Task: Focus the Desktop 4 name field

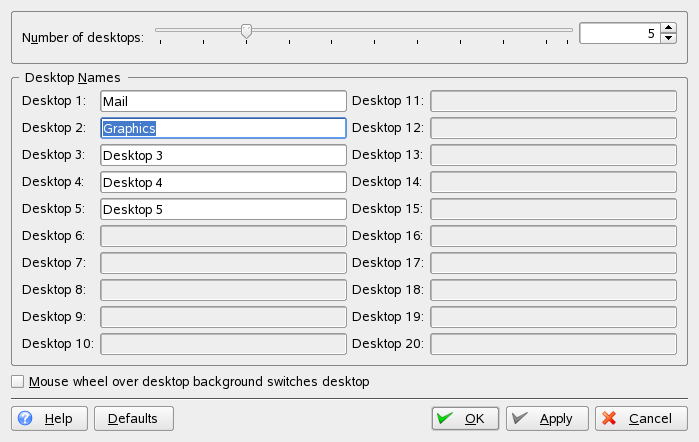Action: coord(223,182)
